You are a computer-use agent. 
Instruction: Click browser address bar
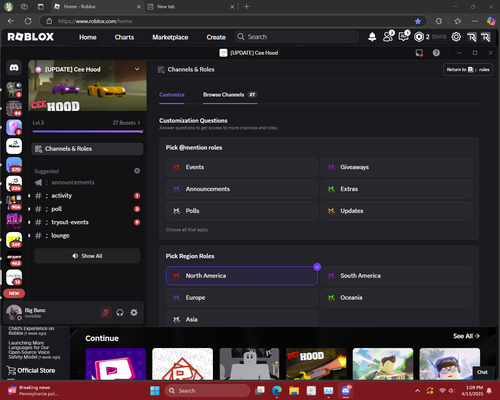pyautogui.click(x=233, y=21)
